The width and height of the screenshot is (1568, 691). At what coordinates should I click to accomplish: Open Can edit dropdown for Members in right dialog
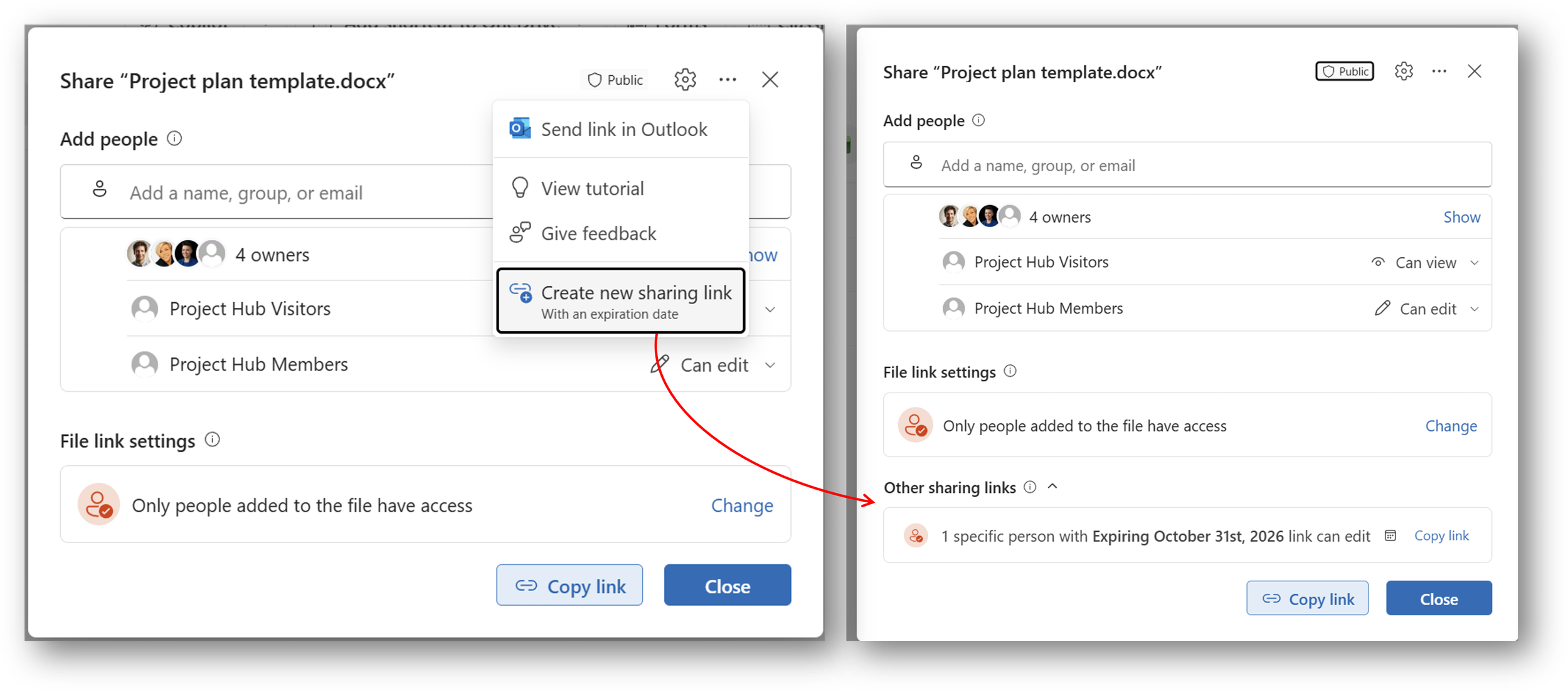[x=1427, y=309]
